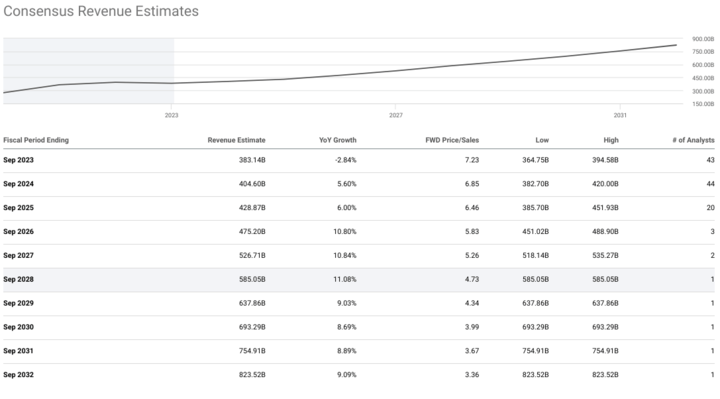Image resolution: width=720 pixels, height=399 pixels.
Task: Select the Sep 2029 row label
Action: 18,303
